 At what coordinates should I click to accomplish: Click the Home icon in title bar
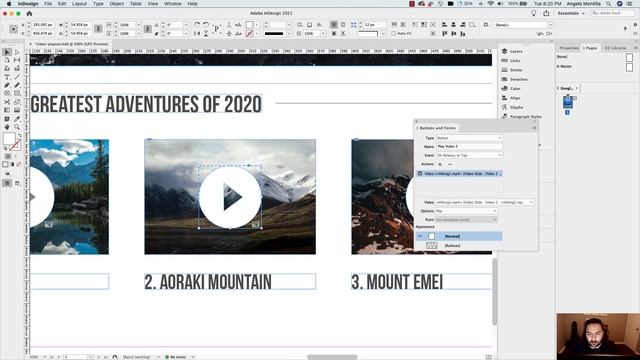click(x=29, y=13)
